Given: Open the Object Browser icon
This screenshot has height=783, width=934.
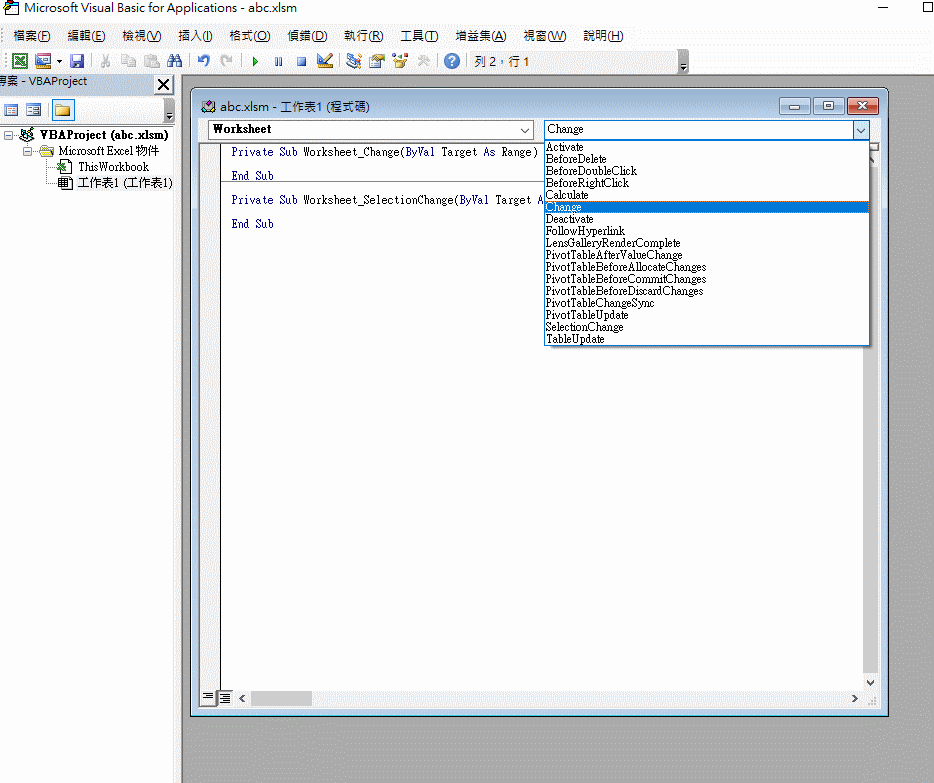Looking at the screenshot, I should point(400,61).
